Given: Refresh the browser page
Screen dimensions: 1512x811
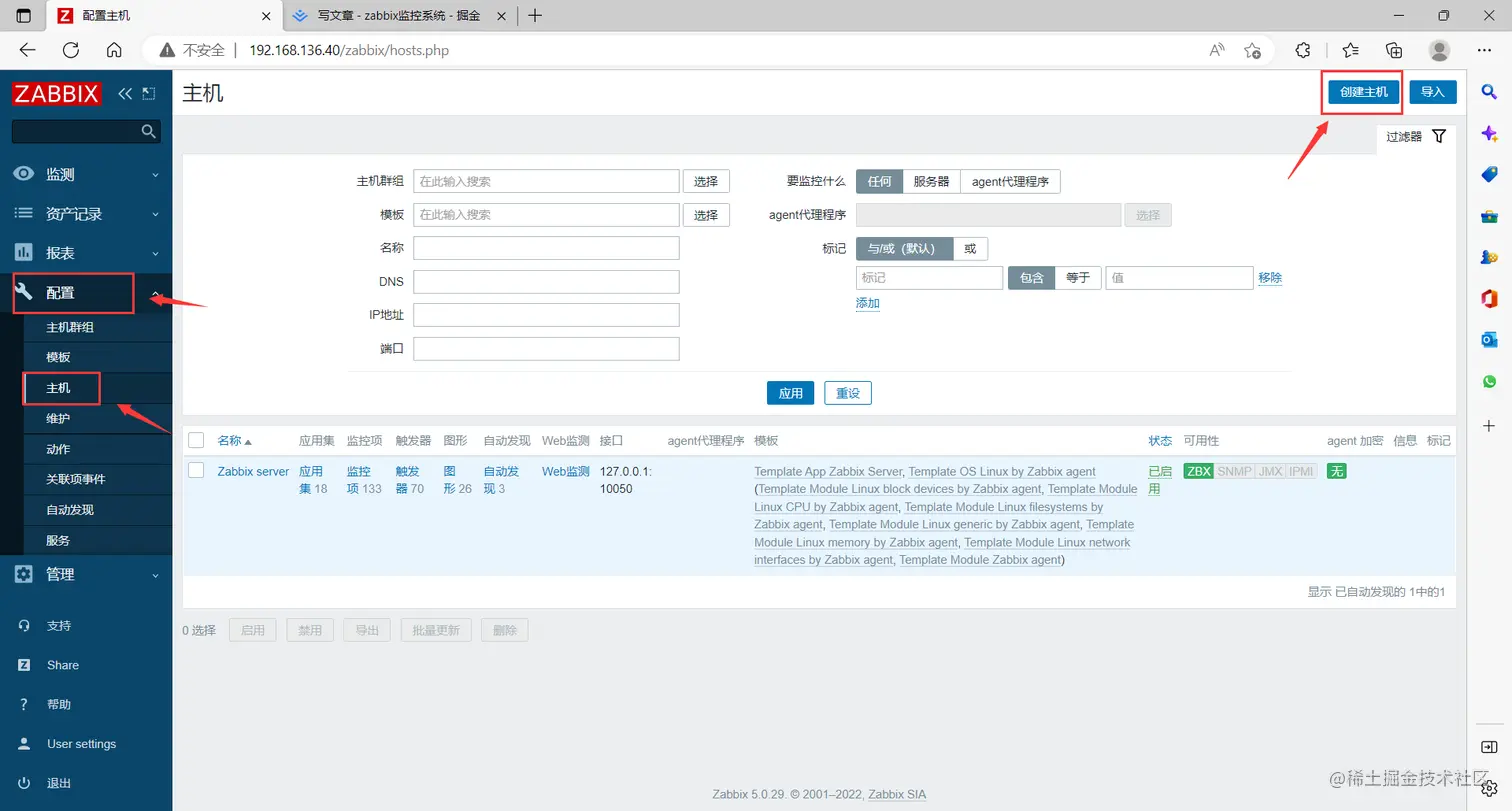Looking at the screenshot, I should [70, 50].
